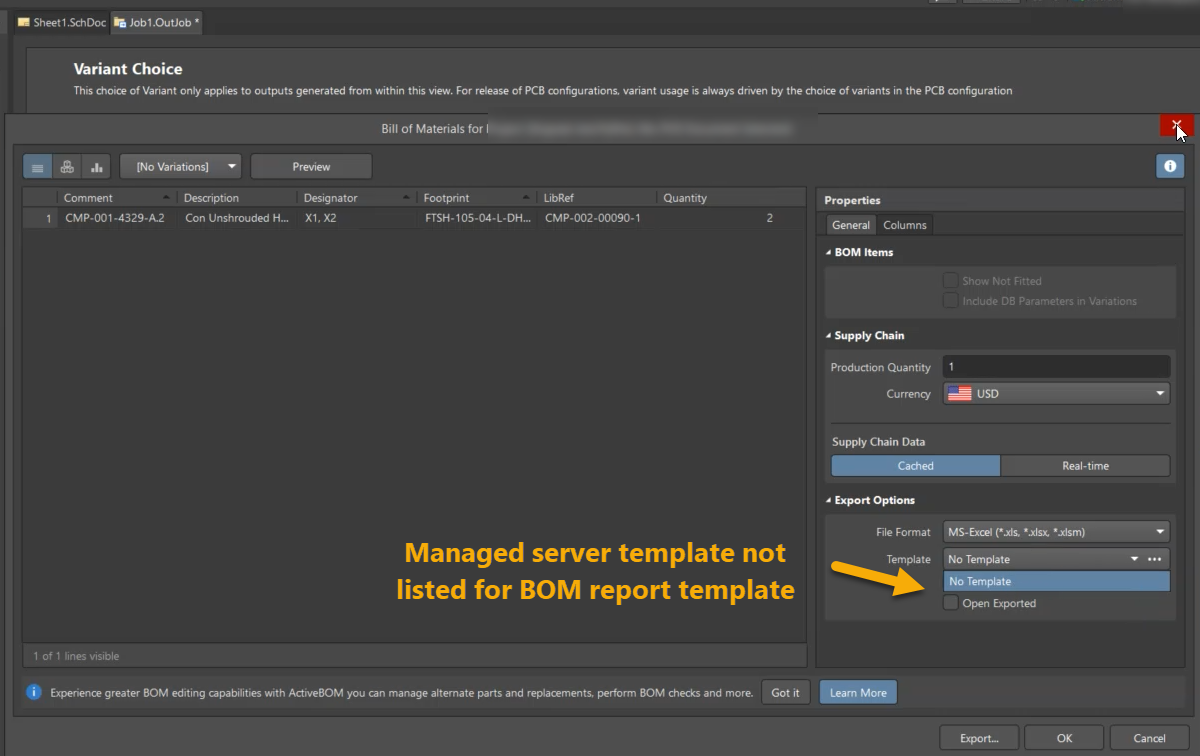The height and width of the screenshot is (756, 1200).
Task: Click the Production Quantity input field
Action: tap(1056, 367)
